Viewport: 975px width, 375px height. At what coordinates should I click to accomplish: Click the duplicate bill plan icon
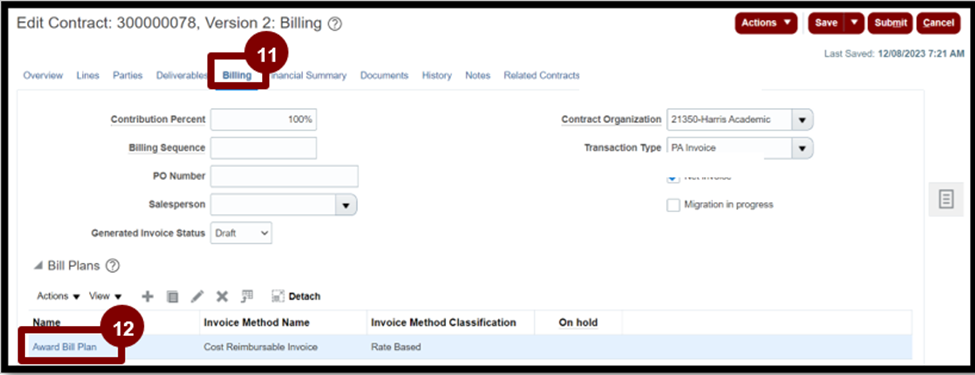(x=173, y=297)
